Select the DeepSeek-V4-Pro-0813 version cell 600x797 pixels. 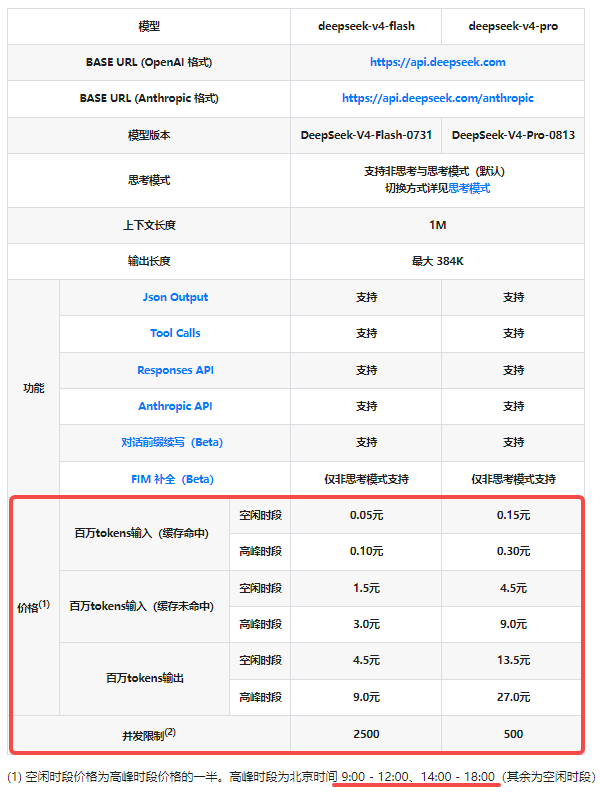pyautogui.click(x=513, y=135)
